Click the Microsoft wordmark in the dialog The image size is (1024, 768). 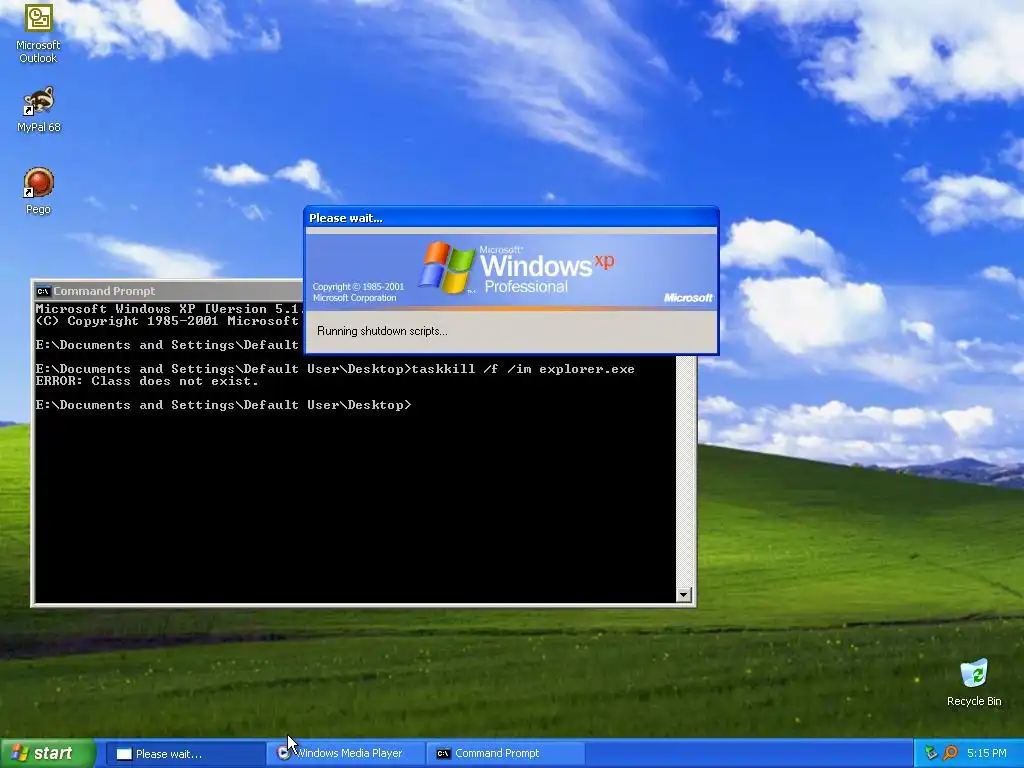688,298
